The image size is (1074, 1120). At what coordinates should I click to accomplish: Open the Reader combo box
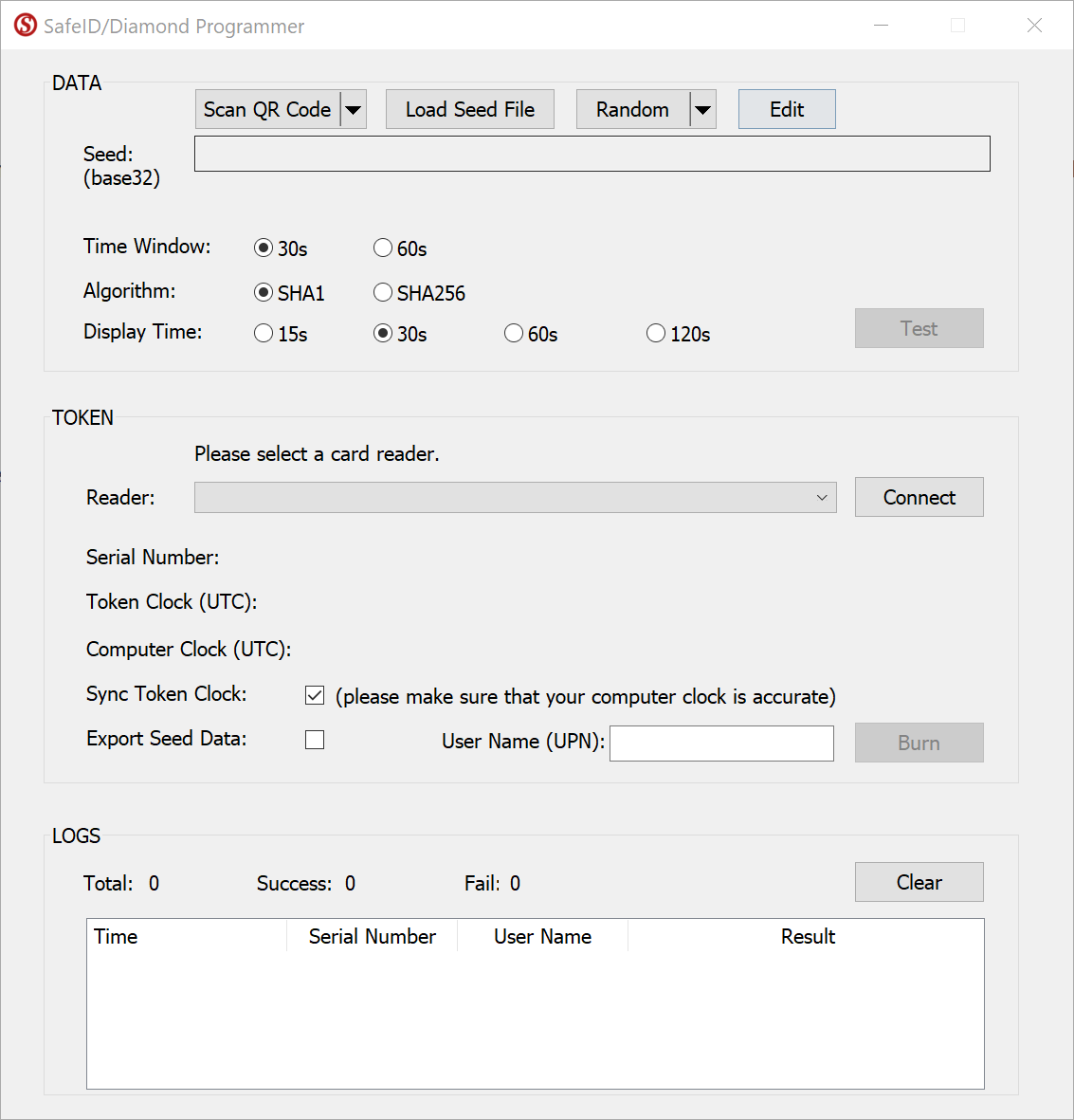tap(515, 498)
